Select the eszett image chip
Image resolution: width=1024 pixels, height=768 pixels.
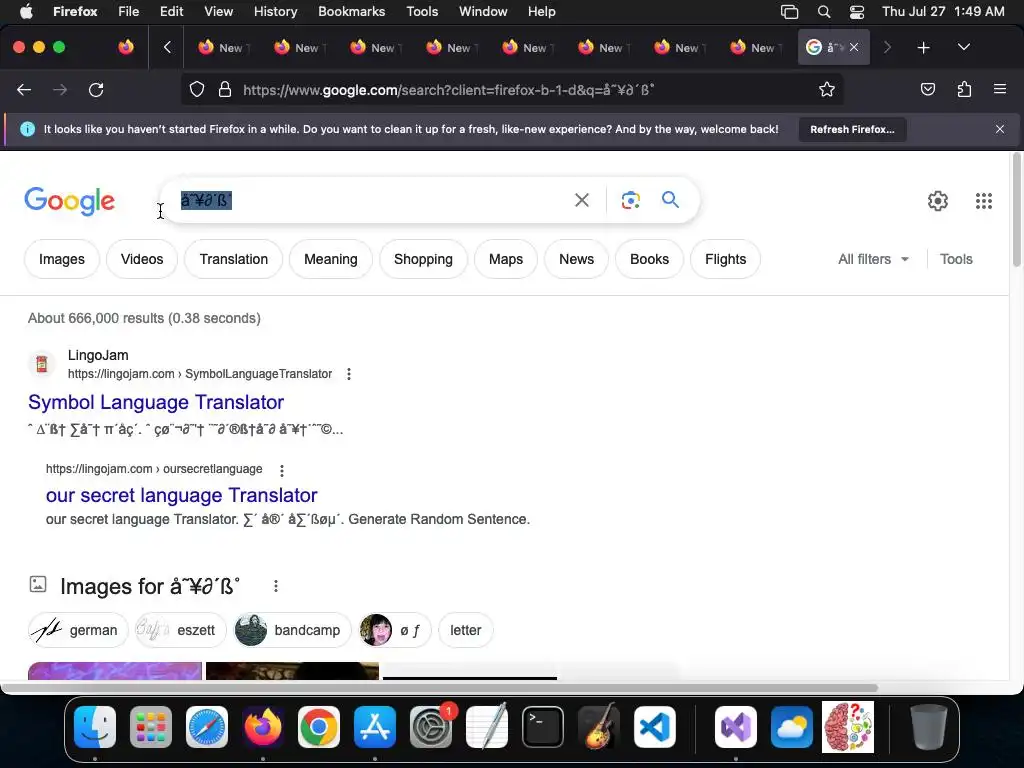pyautogui.click(x=180, y=630)
